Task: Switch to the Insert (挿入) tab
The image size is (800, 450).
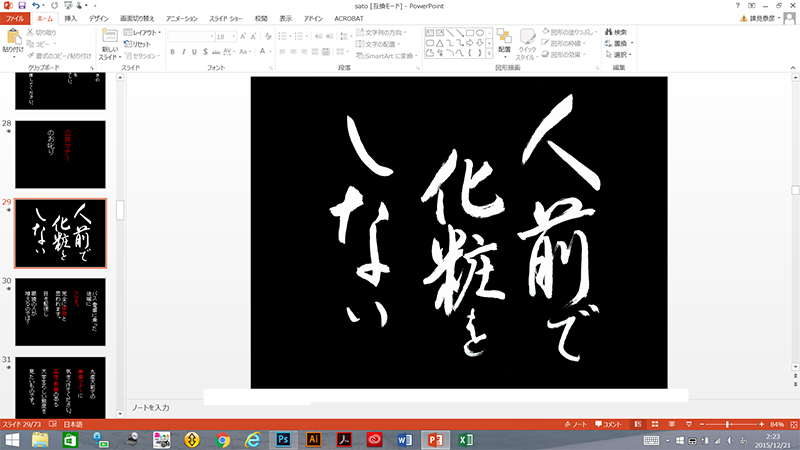Action: point(70,18)
